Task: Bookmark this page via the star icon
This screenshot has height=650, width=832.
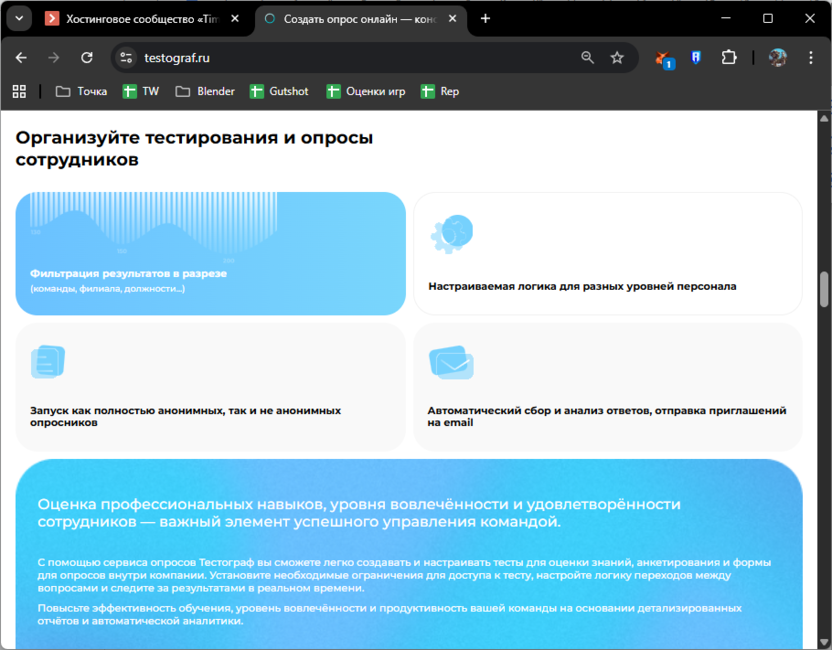Action: click(617, 58)
